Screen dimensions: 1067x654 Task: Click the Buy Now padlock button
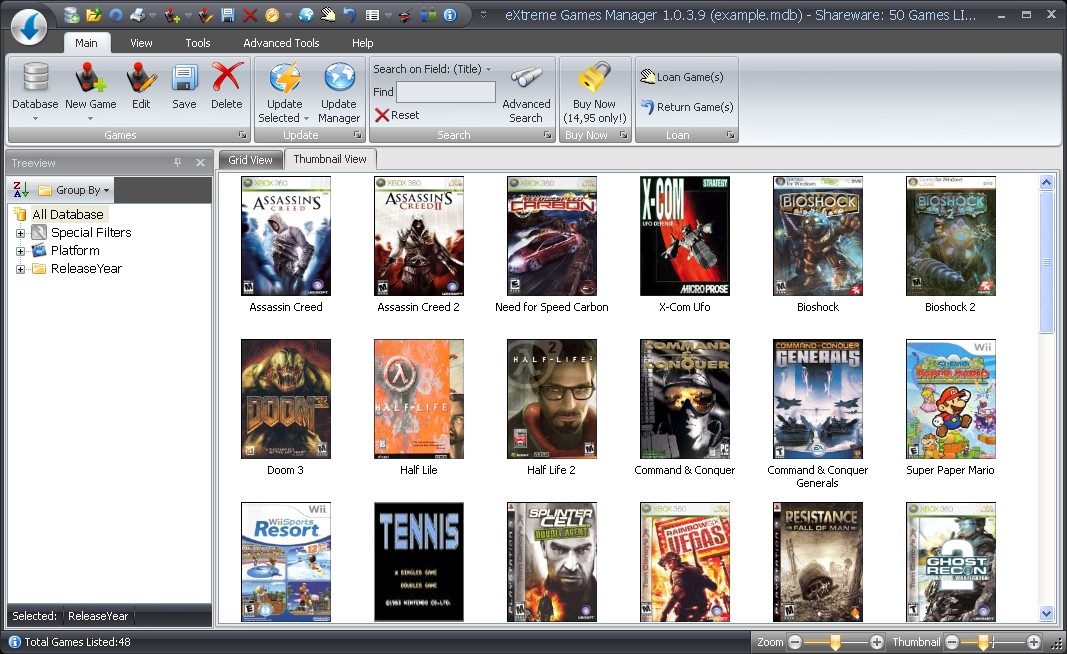(594, 93)
